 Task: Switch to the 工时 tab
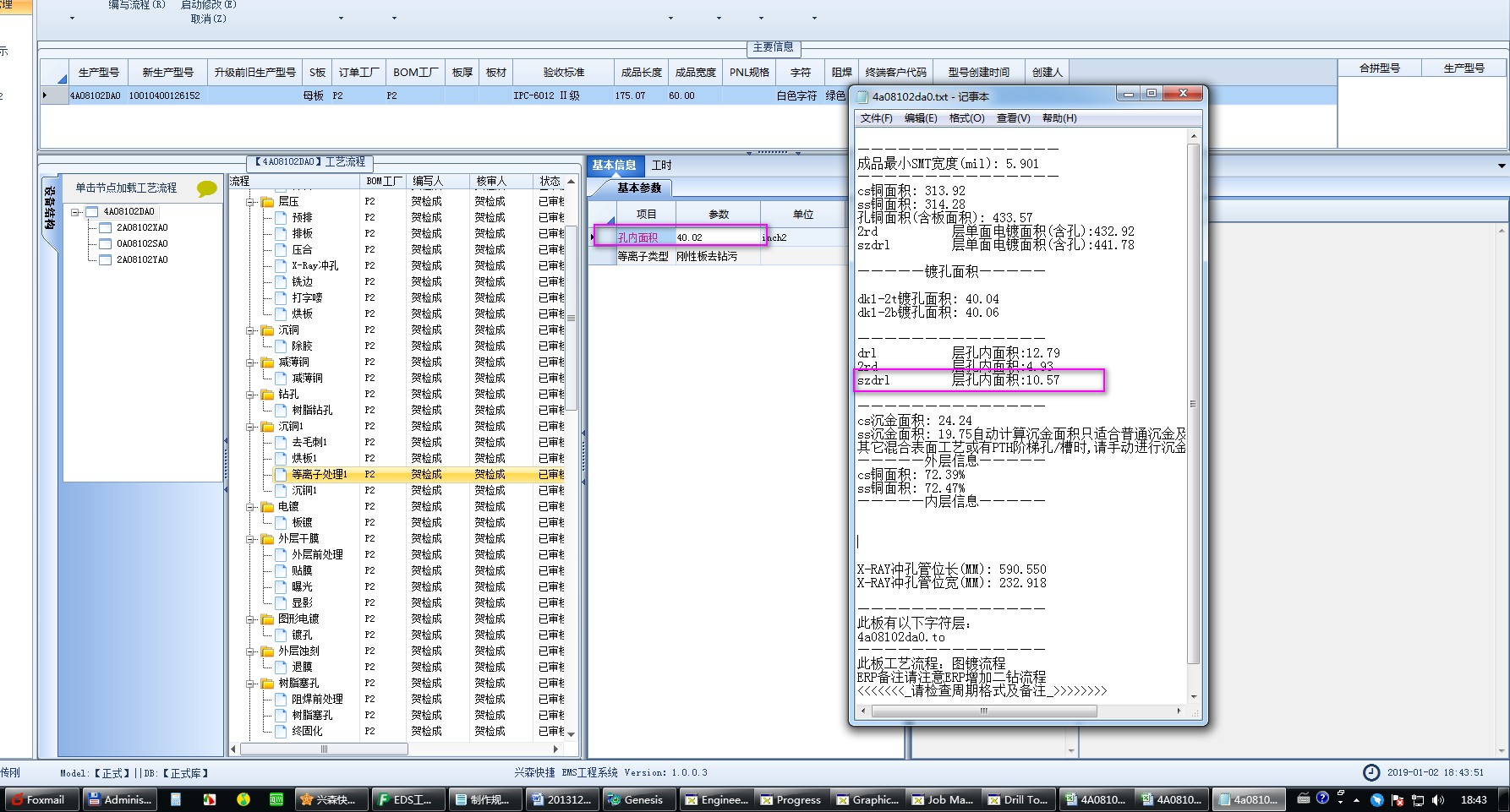(x=661, y=166)
